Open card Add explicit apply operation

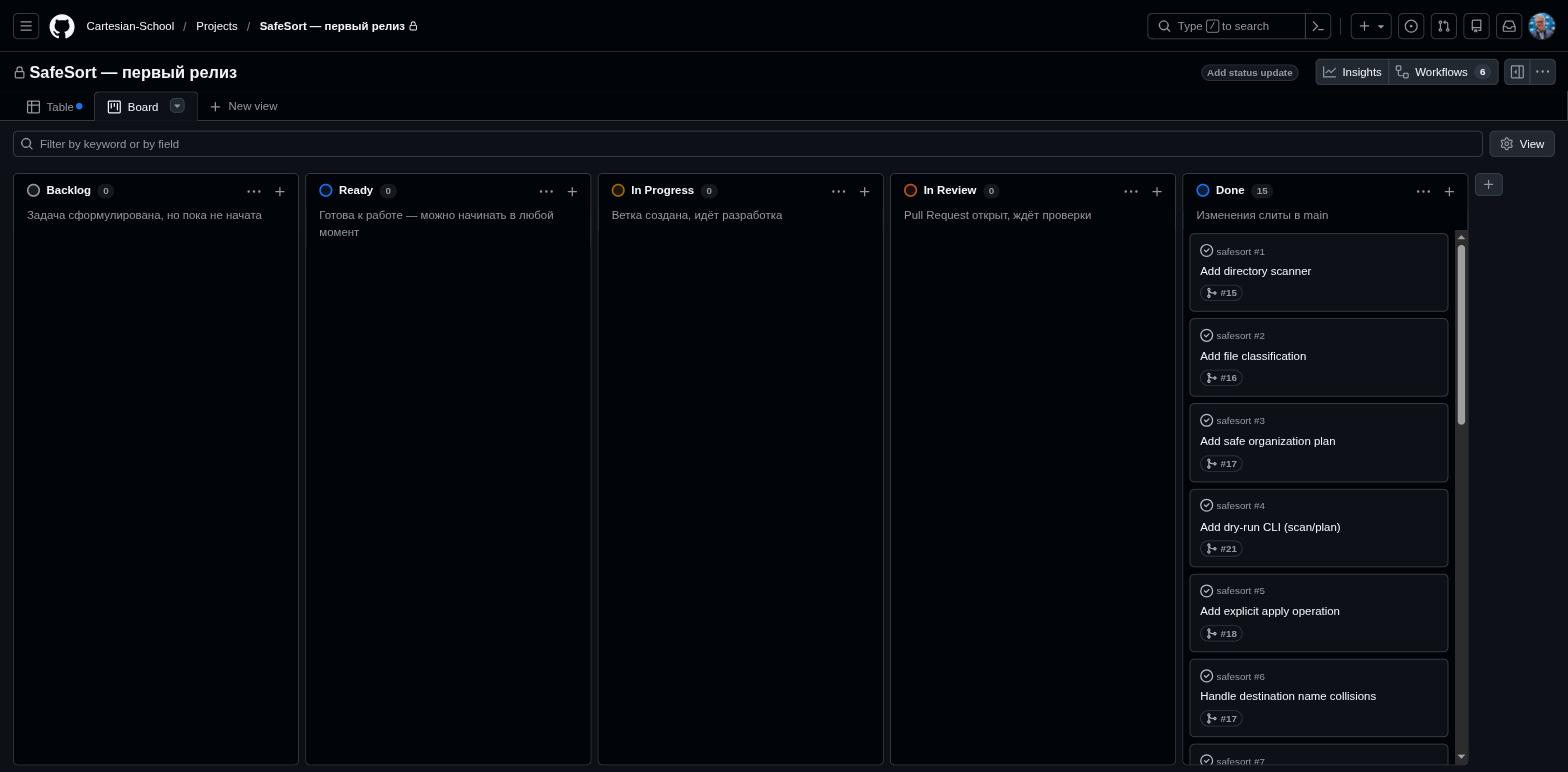[1269, 611]
